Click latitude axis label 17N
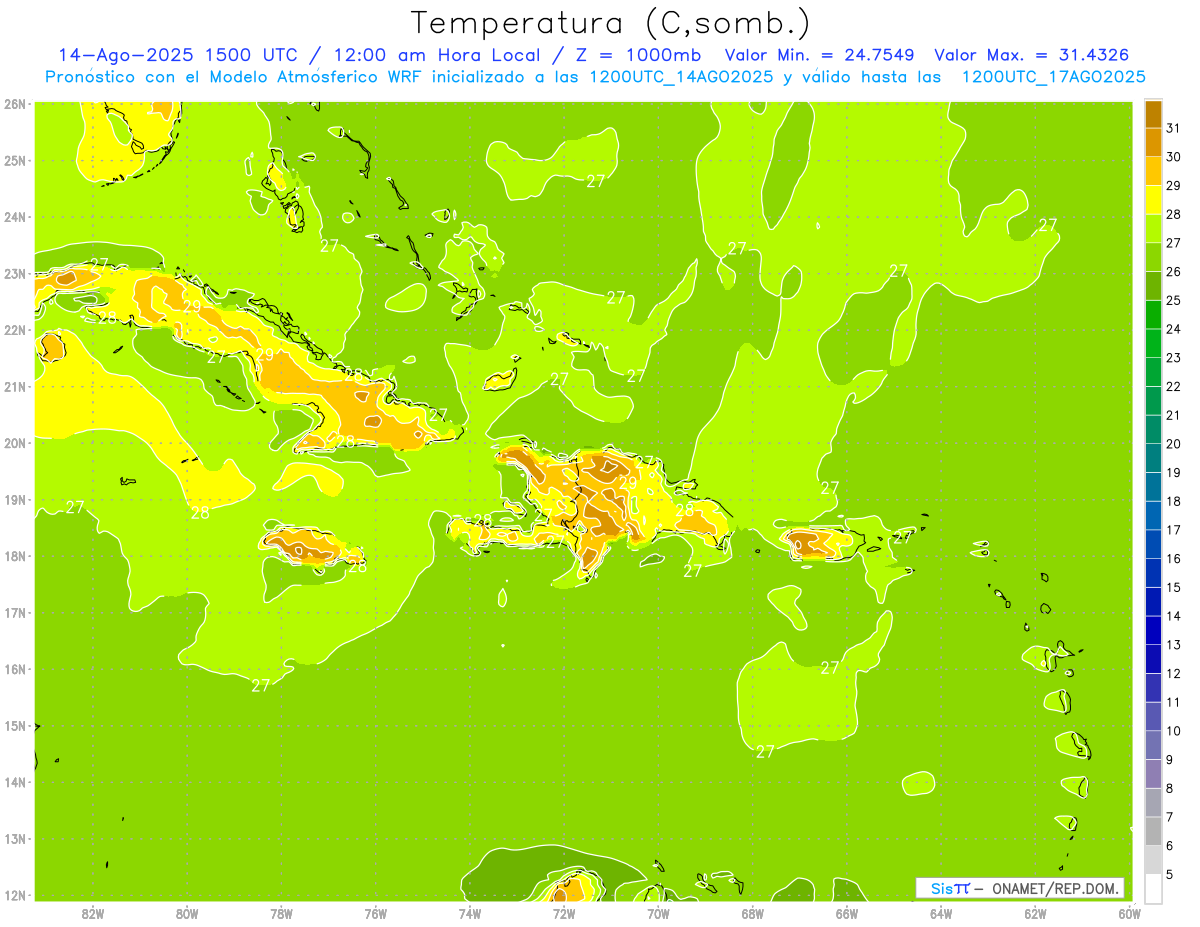The height and width of the screenshot is (927, 1200). [x=14, y=612]
